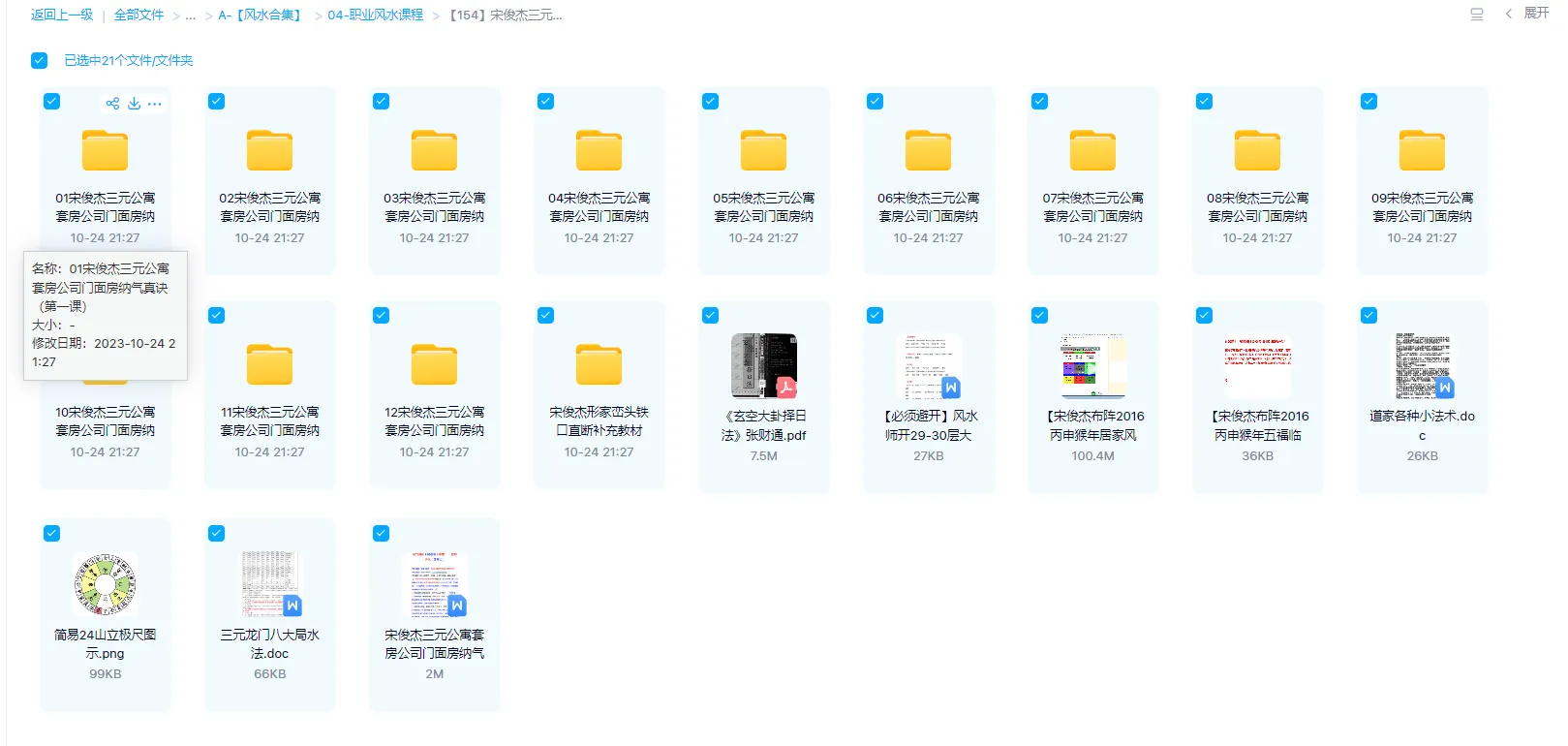Viewport: 1568px width, 746px height.
Task: Click the left chevron beside 展开
Action: point(1508,14)
